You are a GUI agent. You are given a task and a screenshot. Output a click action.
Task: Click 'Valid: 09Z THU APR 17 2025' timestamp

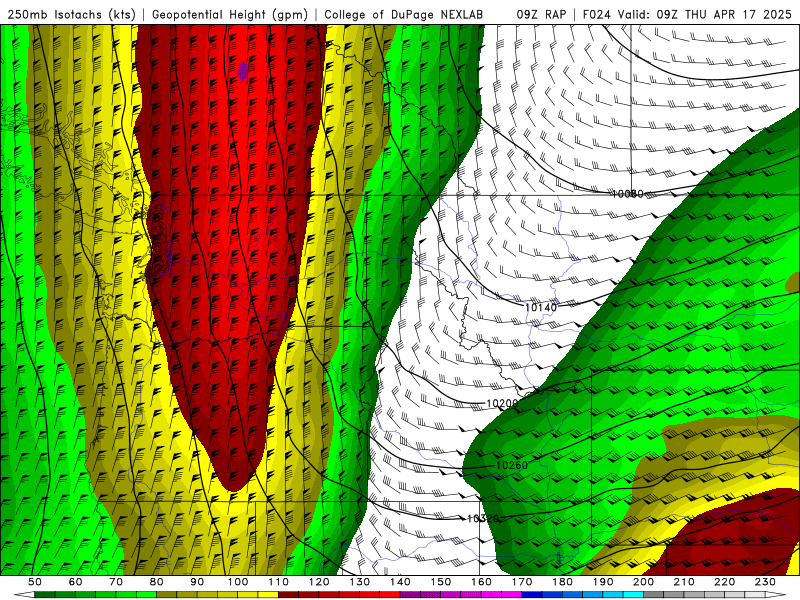pos(705,14)
